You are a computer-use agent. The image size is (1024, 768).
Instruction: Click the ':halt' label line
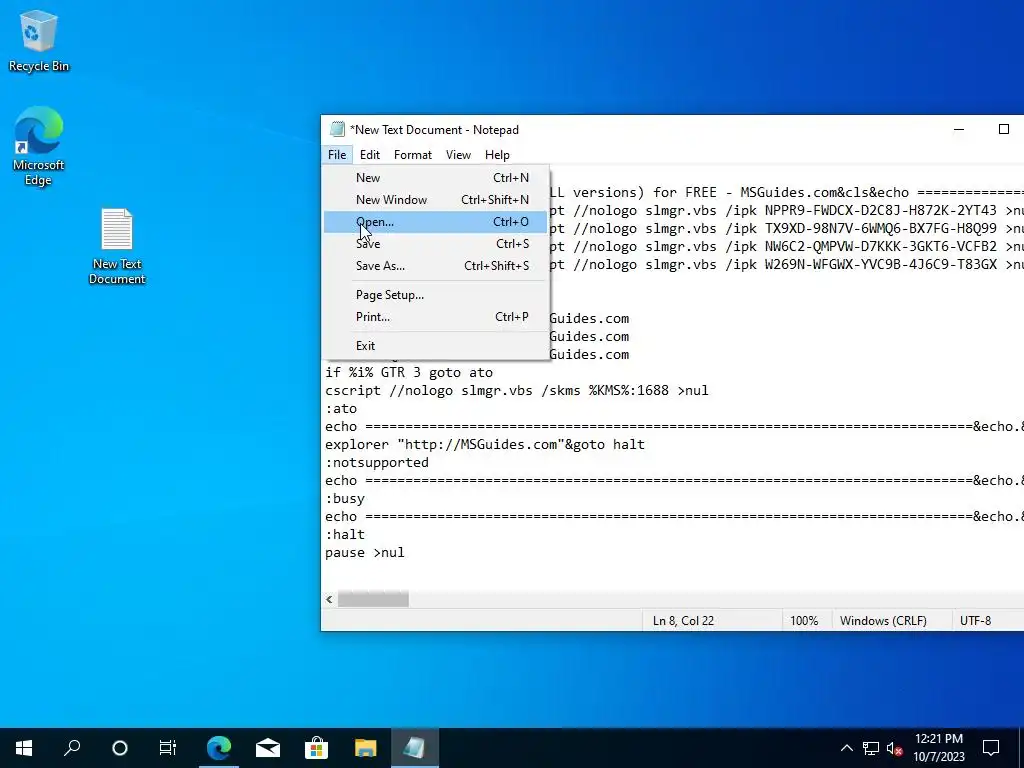pos(345,535)
